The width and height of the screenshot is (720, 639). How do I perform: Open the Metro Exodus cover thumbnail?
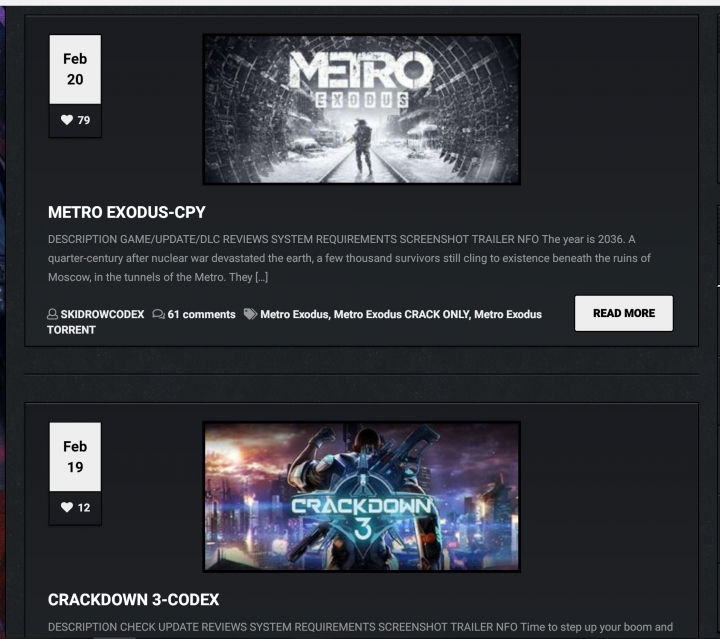(362, 109)
